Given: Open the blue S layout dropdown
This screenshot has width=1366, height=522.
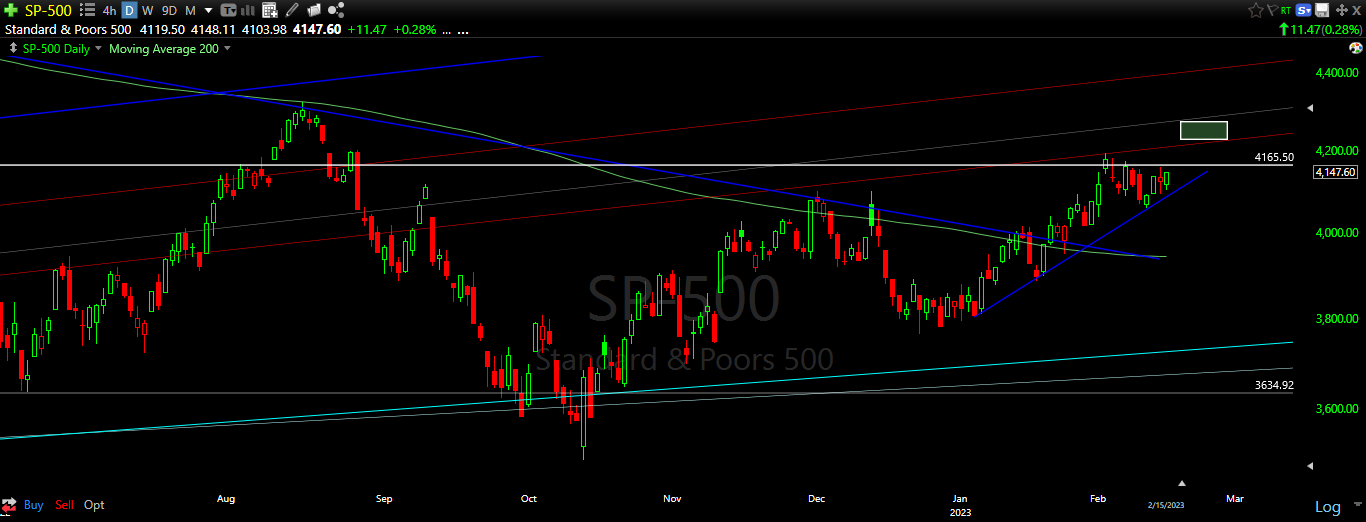Looking at the screenshot, I should [x=1303, y=10].
